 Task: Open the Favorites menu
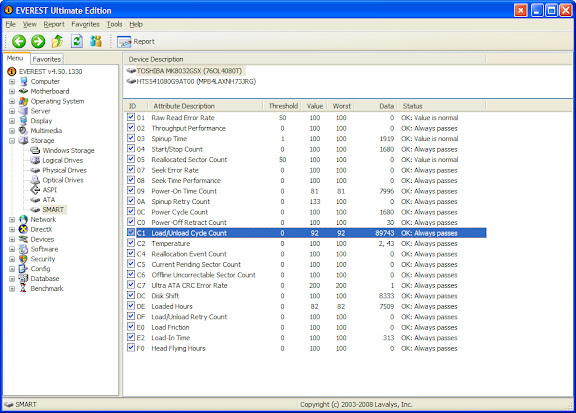pyautogui.click(x=85, y=24)
